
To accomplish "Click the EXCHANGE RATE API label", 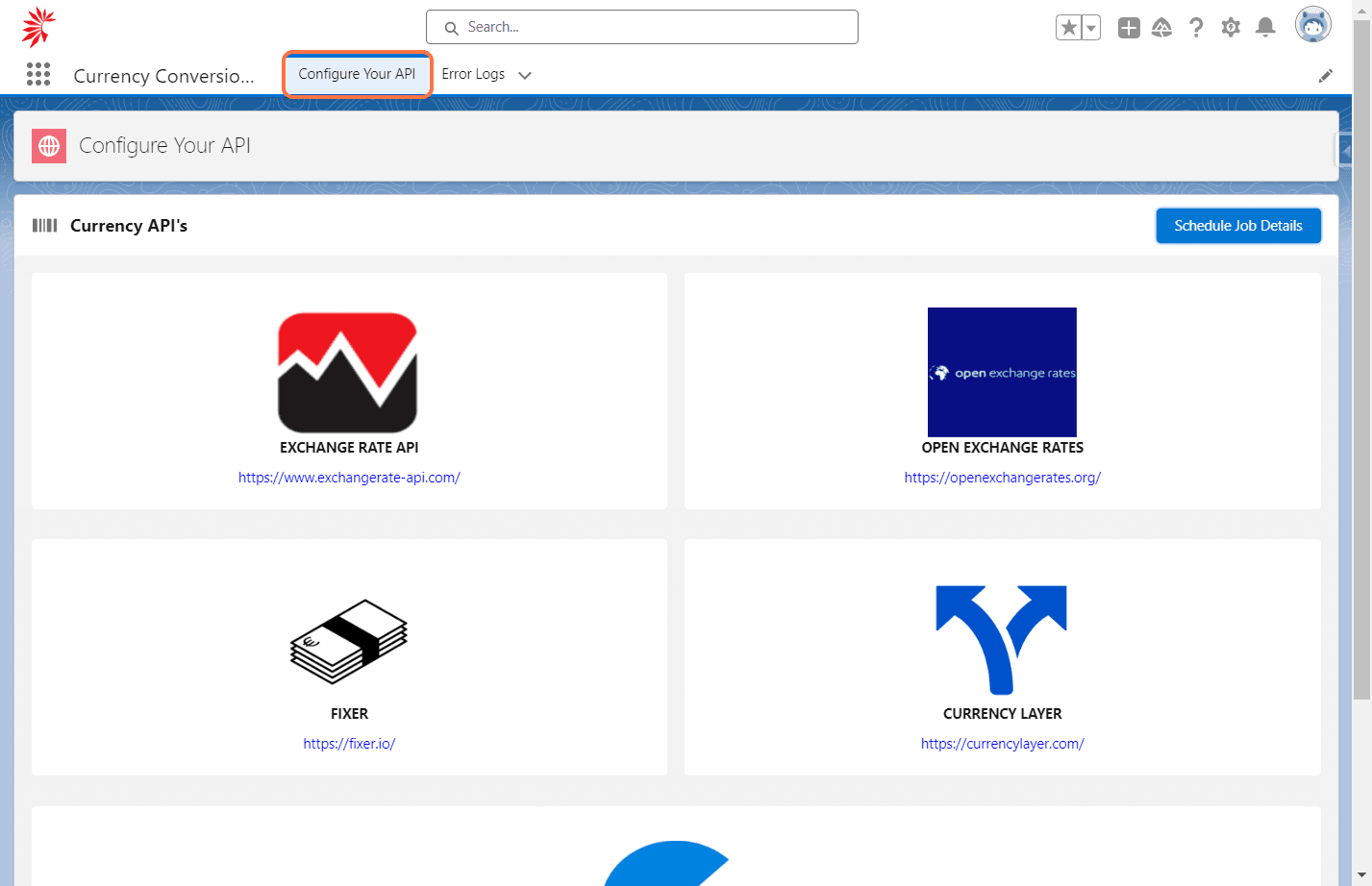I will click(349, 448).
